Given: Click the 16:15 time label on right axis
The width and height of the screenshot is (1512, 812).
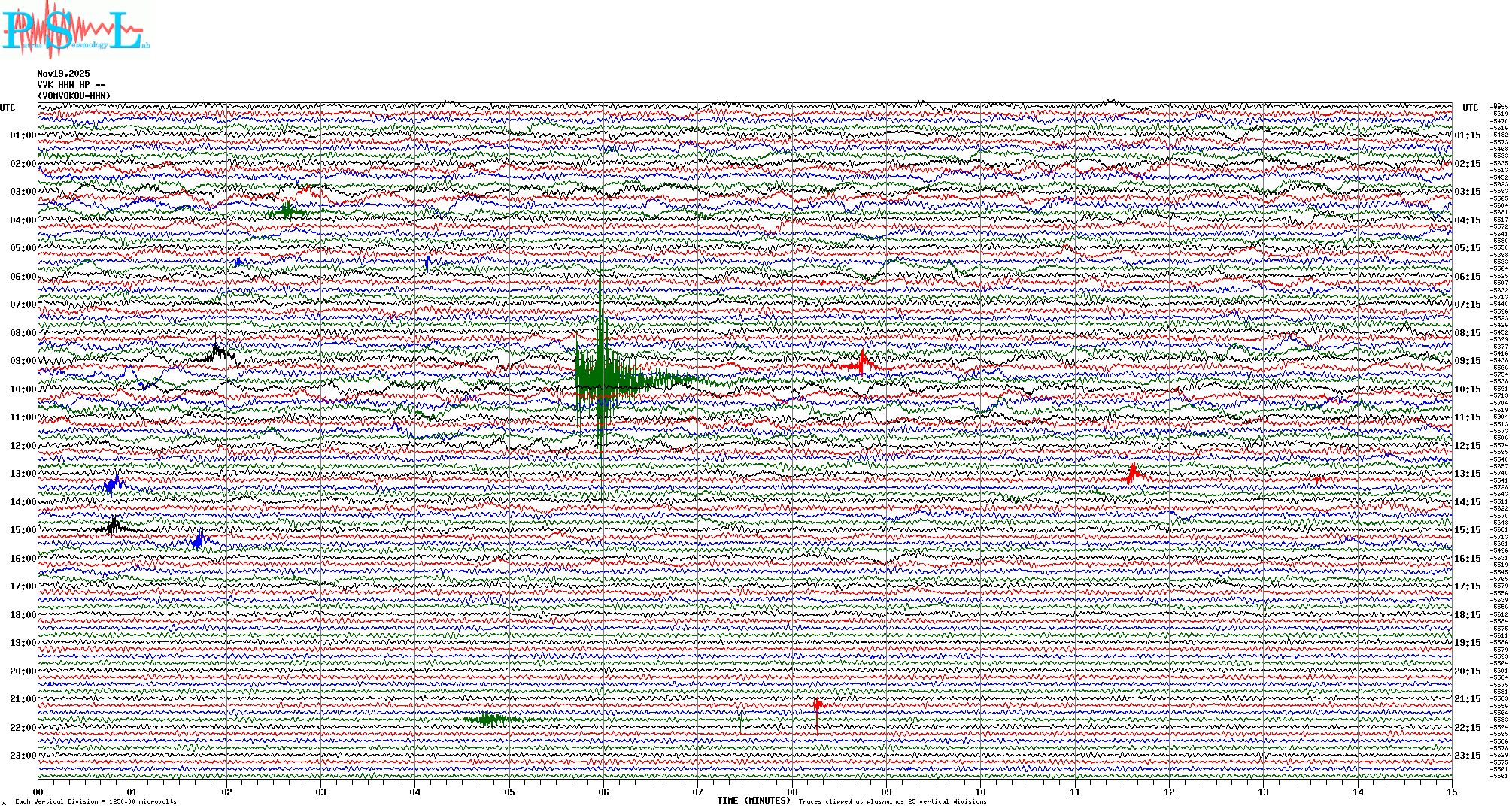Looking at the screenshot, I should 1467,559.
